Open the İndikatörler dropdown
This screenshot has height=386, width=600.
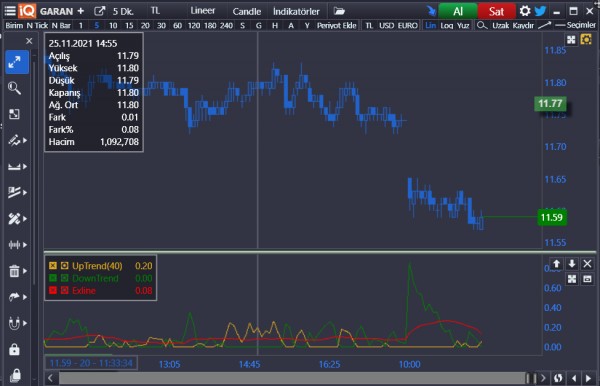pos(296,11)
